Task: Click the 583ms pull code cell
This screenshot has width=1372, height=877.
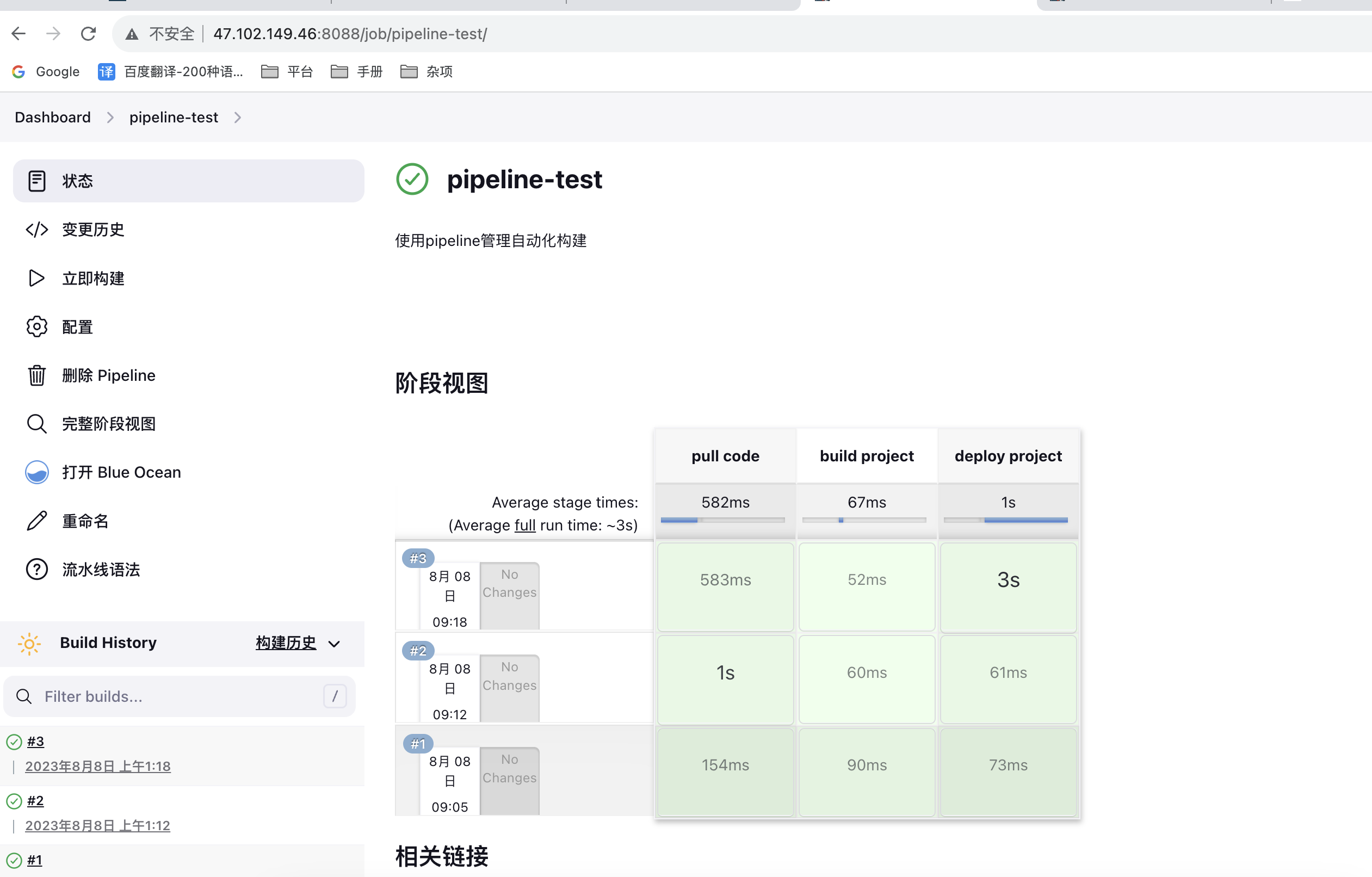Action: [725, 587]
